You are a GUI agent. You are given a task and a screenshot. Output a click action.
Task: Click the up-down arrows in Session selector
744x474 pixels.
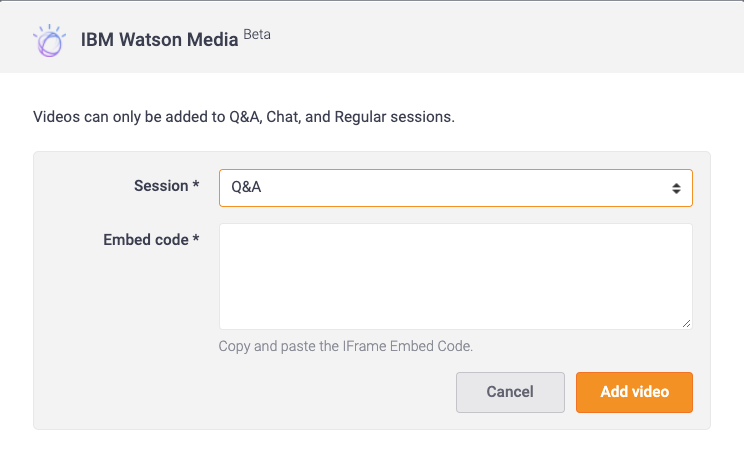pyautogui.click(x=676, y=188)
